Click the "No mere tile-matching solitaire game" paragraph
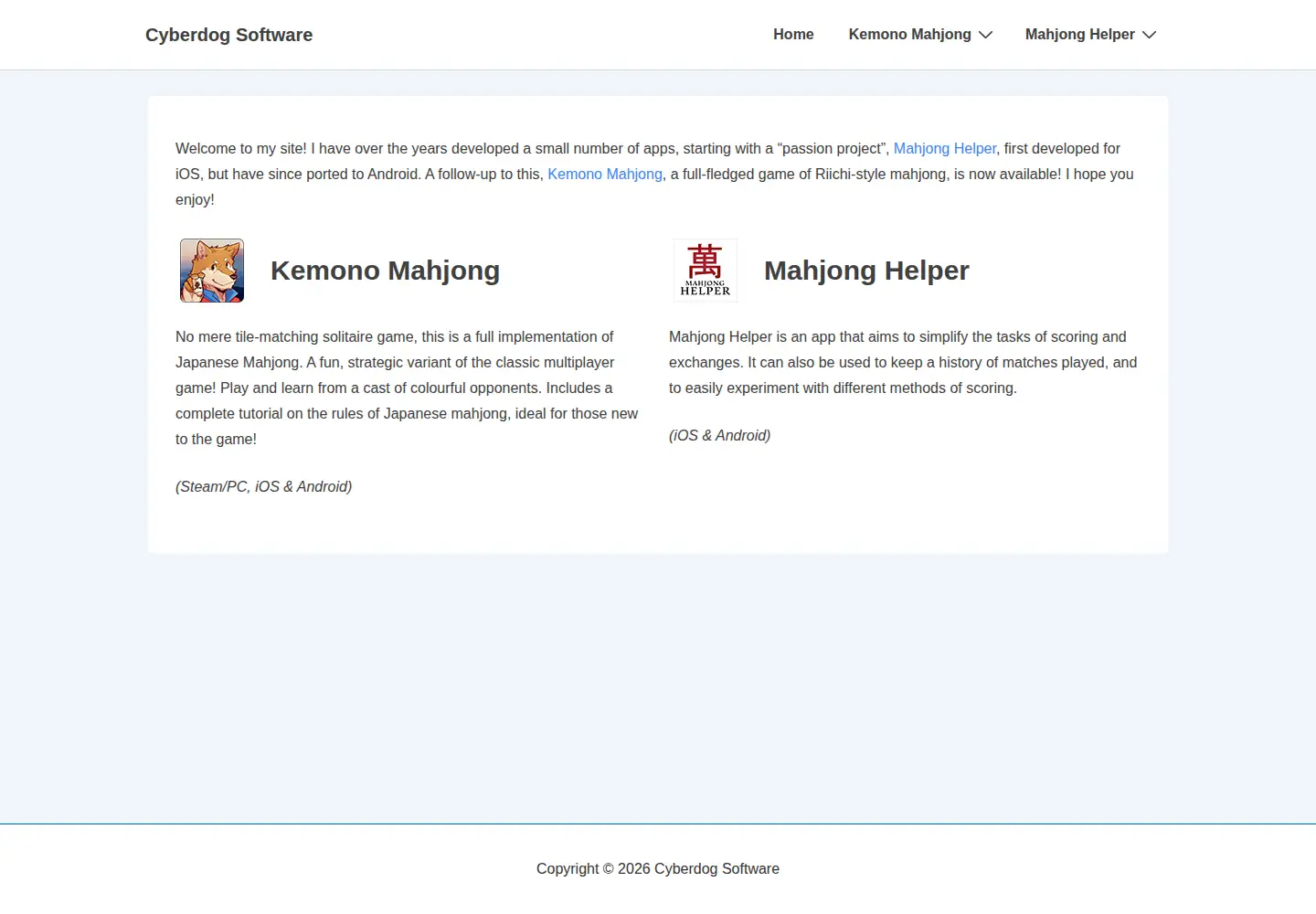Screen dimensions: 1316x914 pos(407,388)
